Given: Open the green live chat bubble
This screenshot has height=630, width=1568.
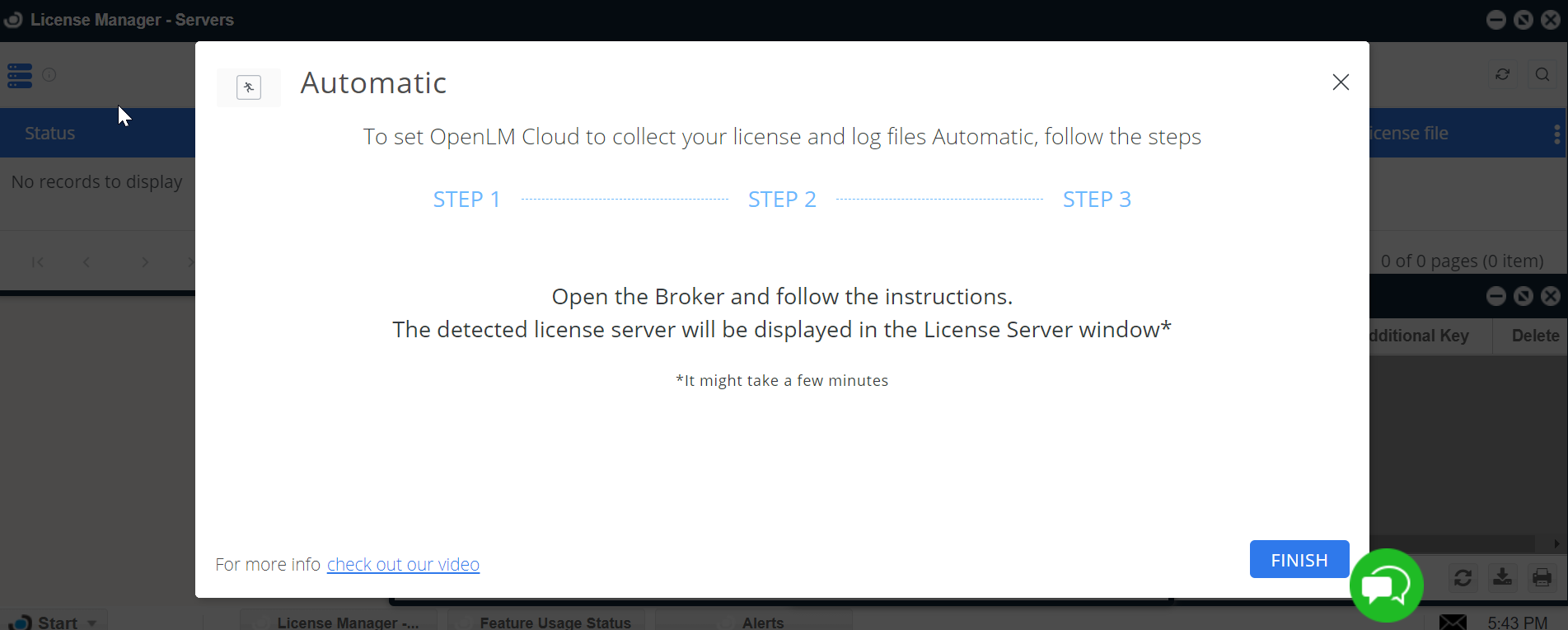Looking at the screenshot, I should (1386, 586).
